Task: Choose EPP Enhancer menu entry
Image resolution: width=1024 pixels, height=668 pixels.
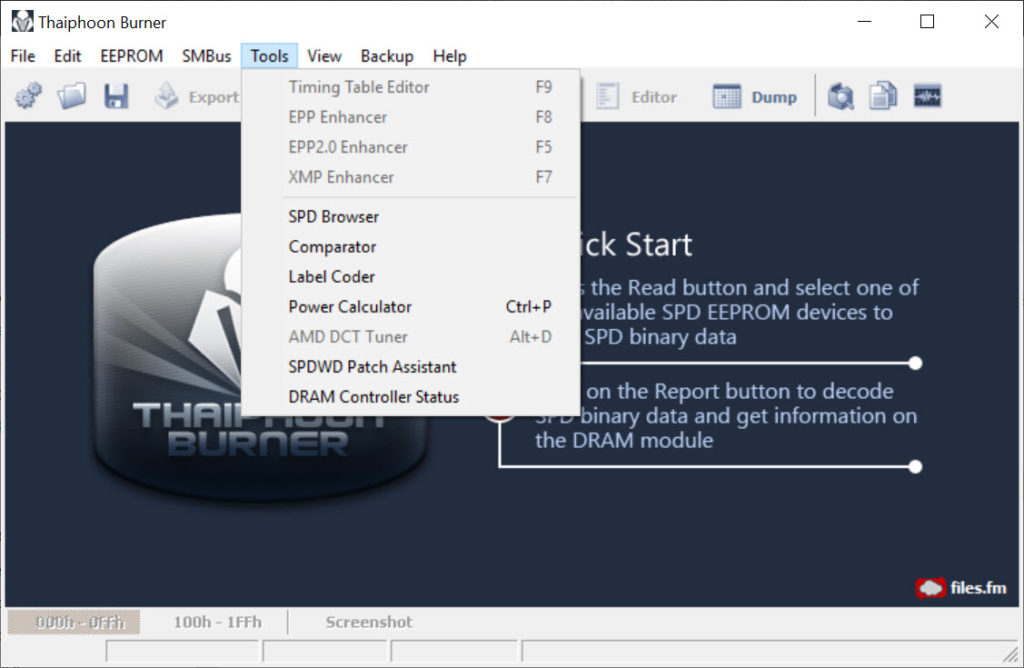Action: click(x=411, y=117)
